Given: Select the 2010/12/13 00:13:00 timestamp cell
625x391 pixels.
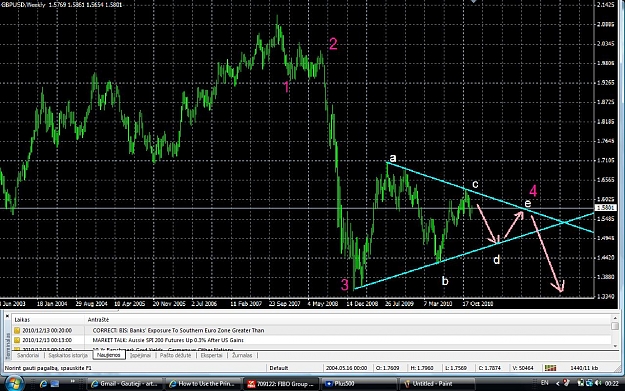Looking at the screenshot, I should pos(47,340).
